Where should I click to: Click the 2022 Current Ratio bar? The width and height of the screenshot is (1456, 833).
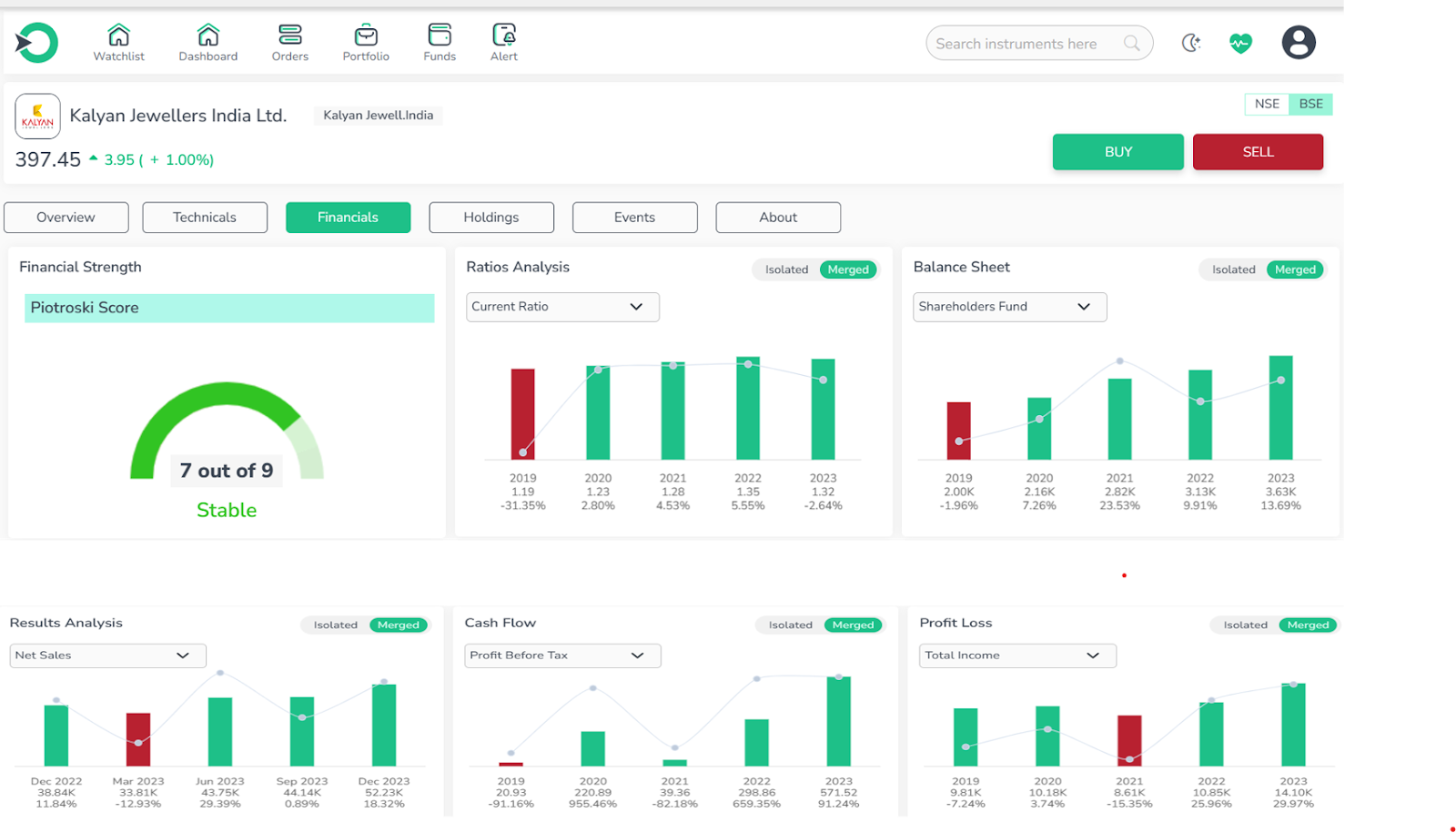[x=748, y=408]
